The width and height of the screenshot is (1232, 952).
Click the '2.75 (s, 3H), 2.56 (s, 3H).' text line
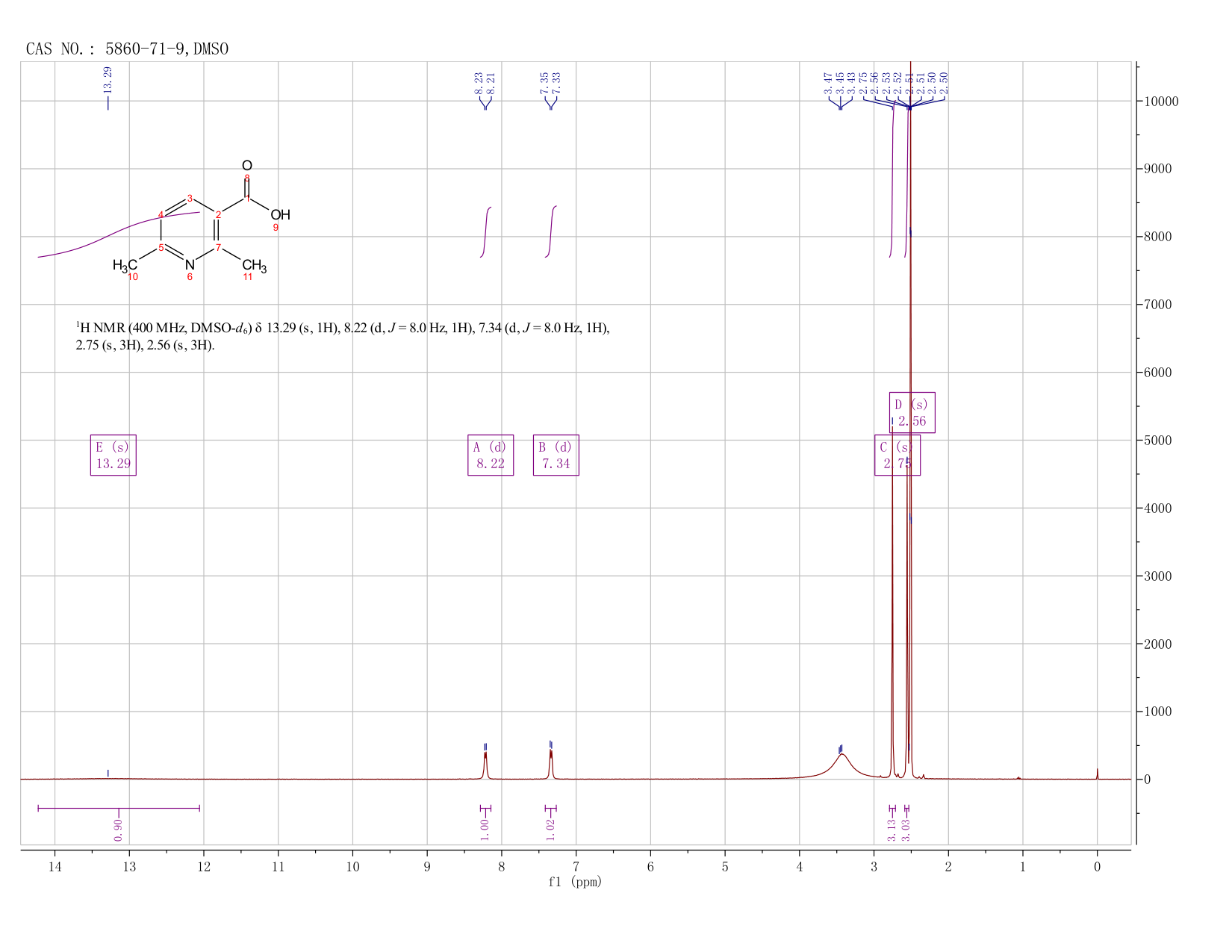tap(145, 346)
